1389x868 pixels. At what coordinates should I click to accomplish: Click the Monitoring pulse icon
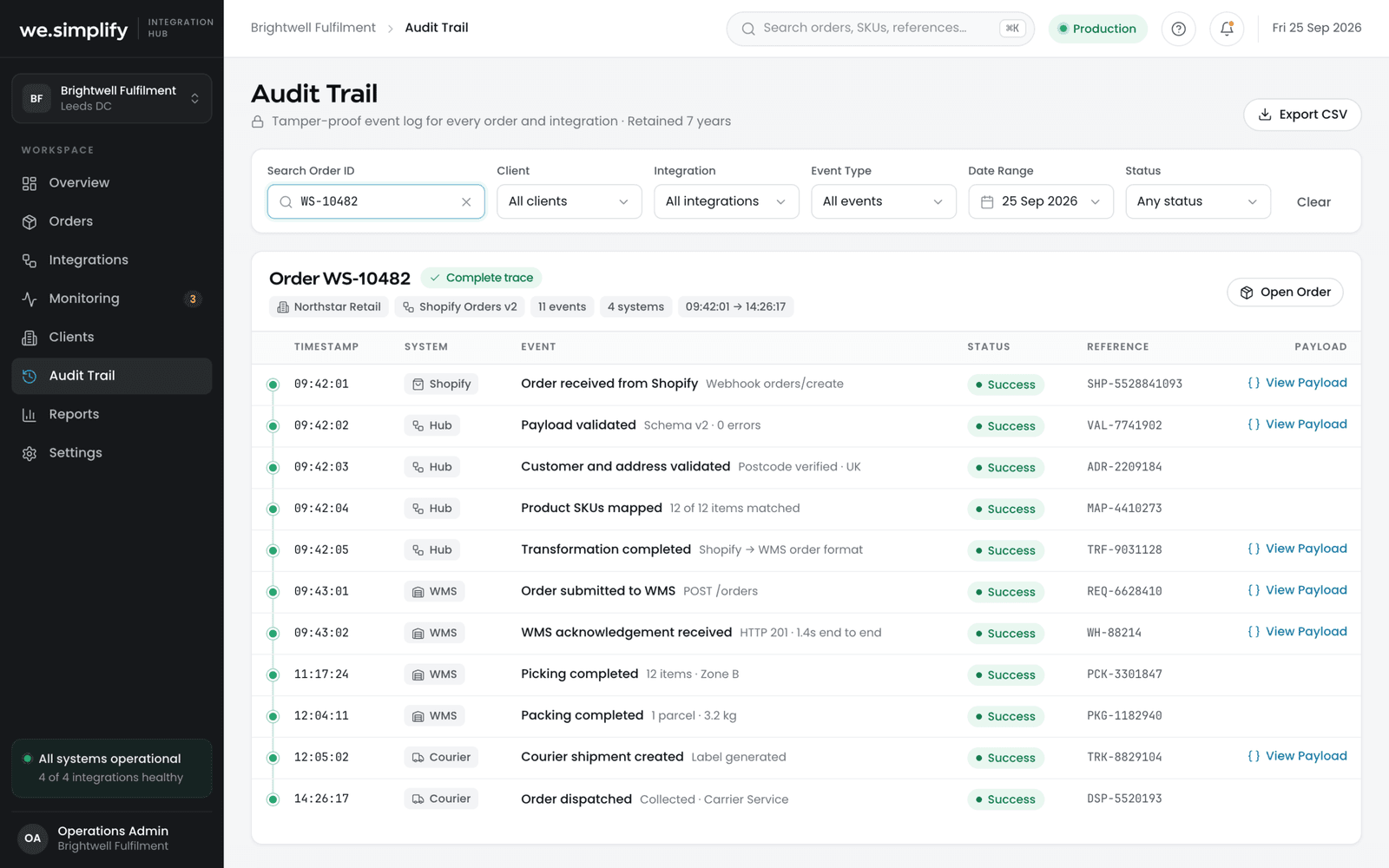(30, 299)
